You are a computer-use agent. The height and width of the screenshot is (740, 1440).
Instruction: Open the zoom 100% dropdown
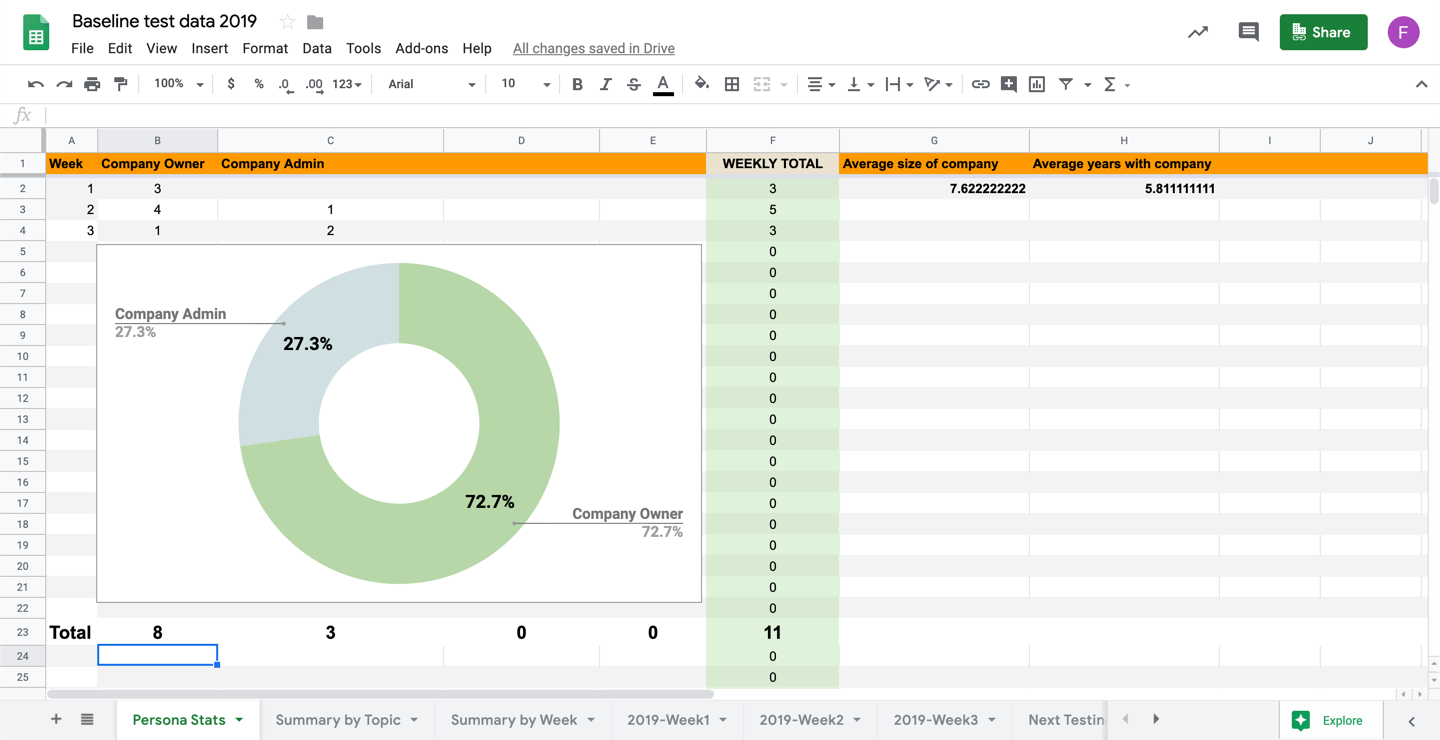[178, 85]
